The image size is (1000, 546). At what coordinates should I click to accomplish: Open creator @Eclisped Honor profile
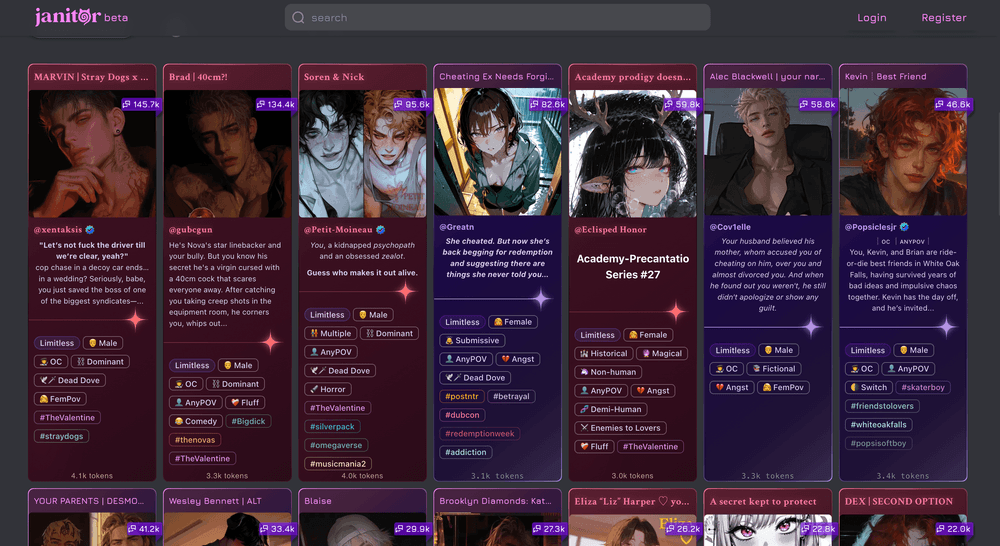point(610,230)
